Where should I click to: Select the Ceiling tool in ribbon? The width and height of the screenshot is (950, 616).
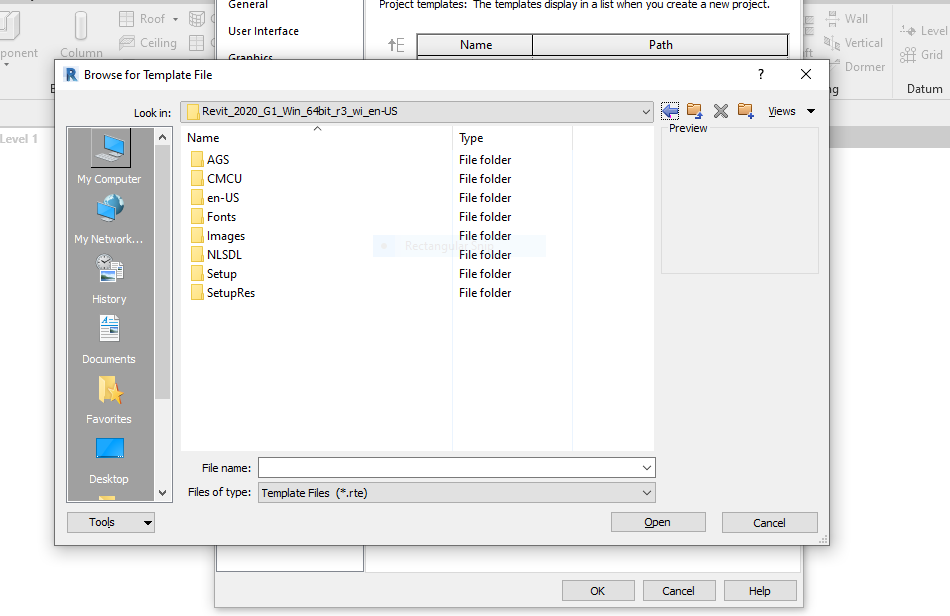[148, 43]
